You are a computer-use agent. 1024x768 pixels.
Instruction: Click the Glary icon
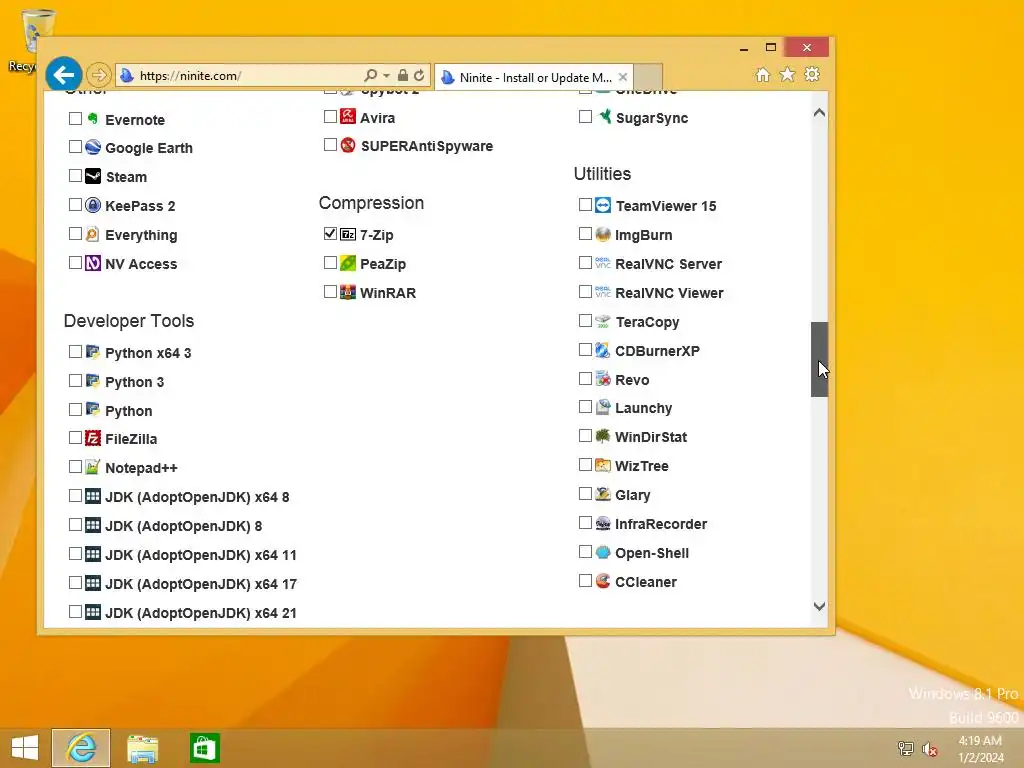603,494
